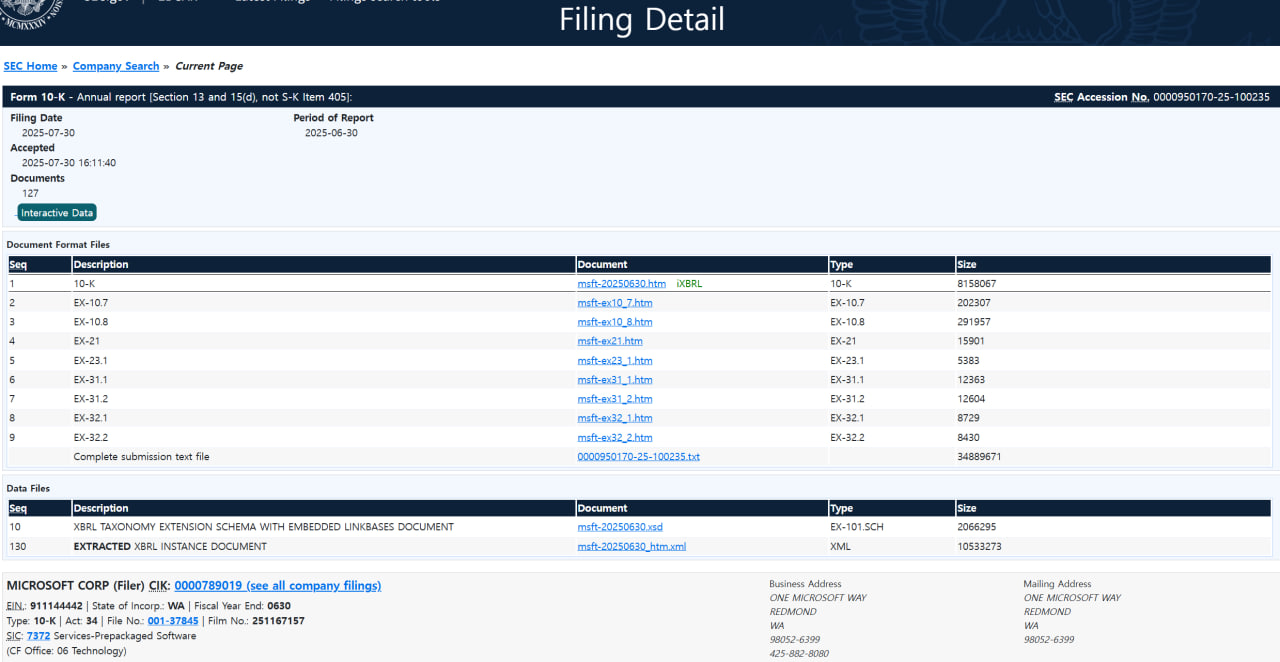This screenshot has height=662, width=1280.
Task: Open msft-ex32_2.htm exhibit link
Action: [x=615, y=437]
